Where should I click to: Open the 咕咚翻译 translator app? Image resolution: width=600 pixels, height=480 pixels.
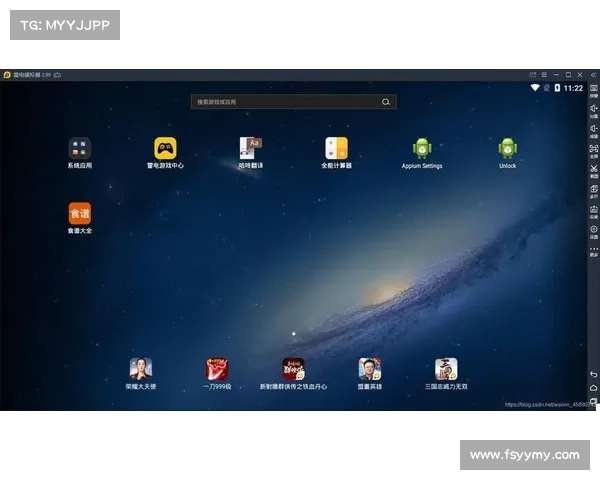(251, 149)
